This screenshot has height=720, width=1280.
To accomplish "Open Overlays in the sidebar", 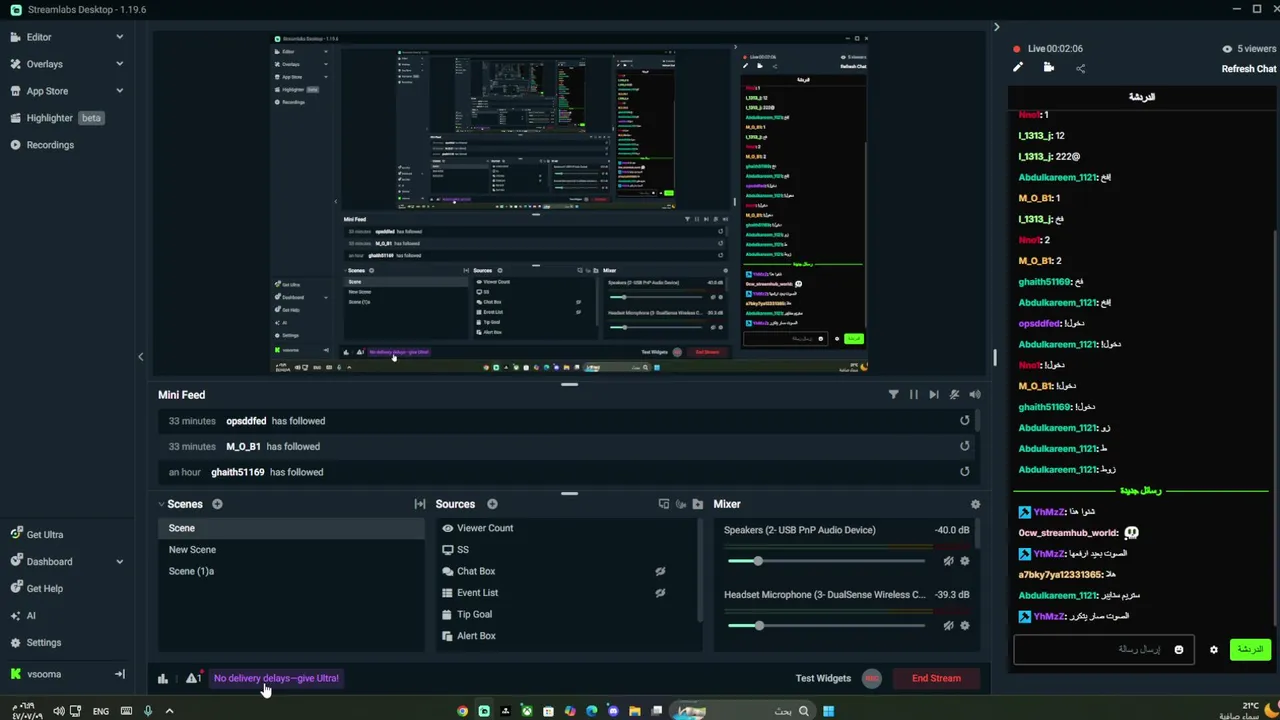I will (44, 64).
